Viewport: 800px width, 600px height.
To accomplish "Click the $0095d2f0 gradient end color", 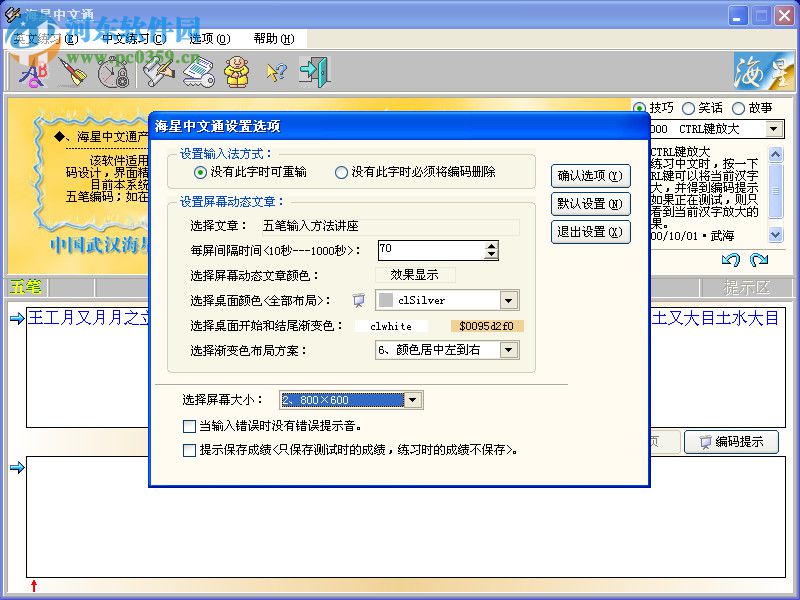I will click(x=487, y=326).
